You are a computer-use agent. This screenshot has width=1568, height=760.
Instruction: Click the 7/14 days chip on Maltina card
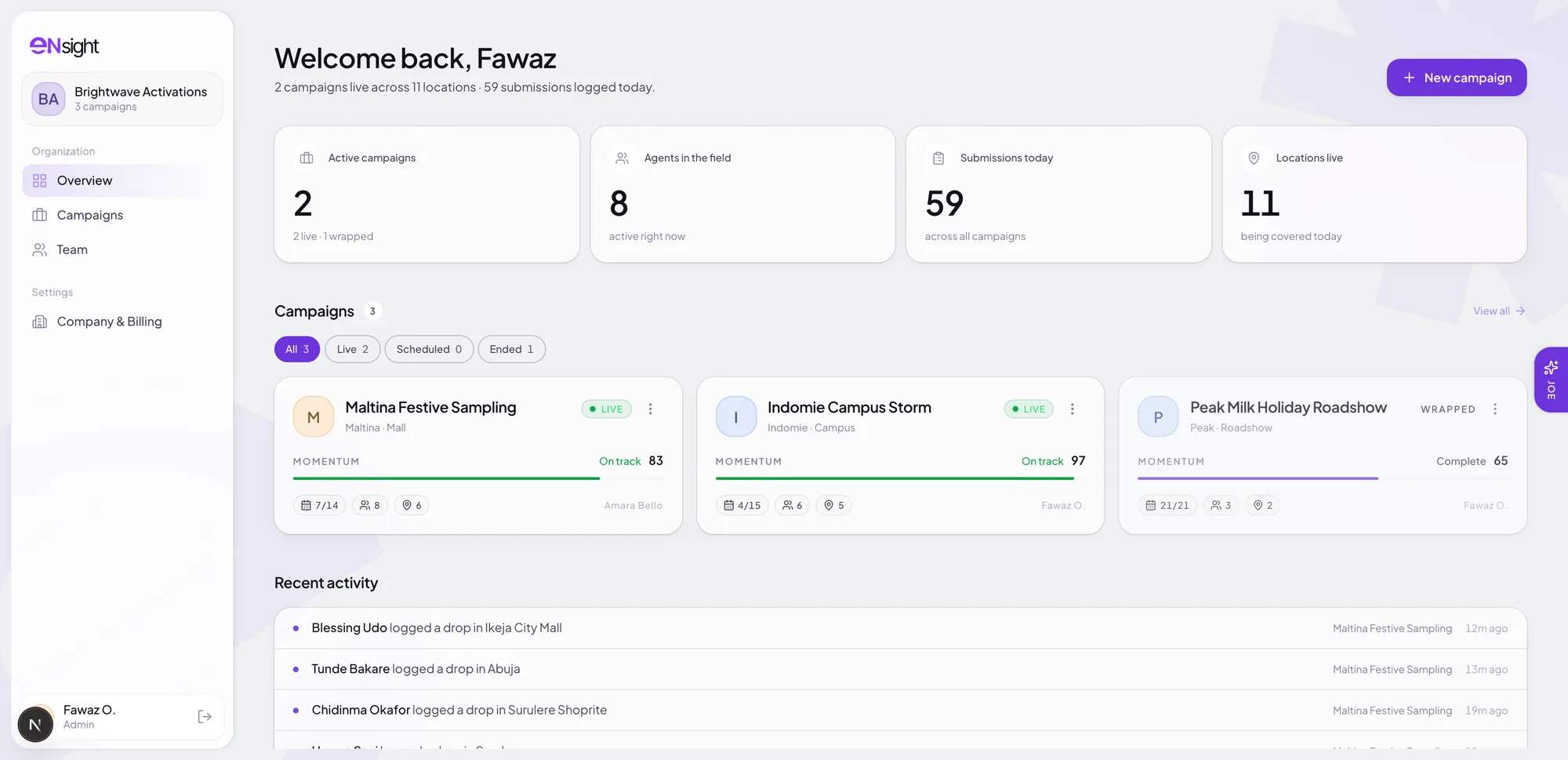click(x=320, y=505)
